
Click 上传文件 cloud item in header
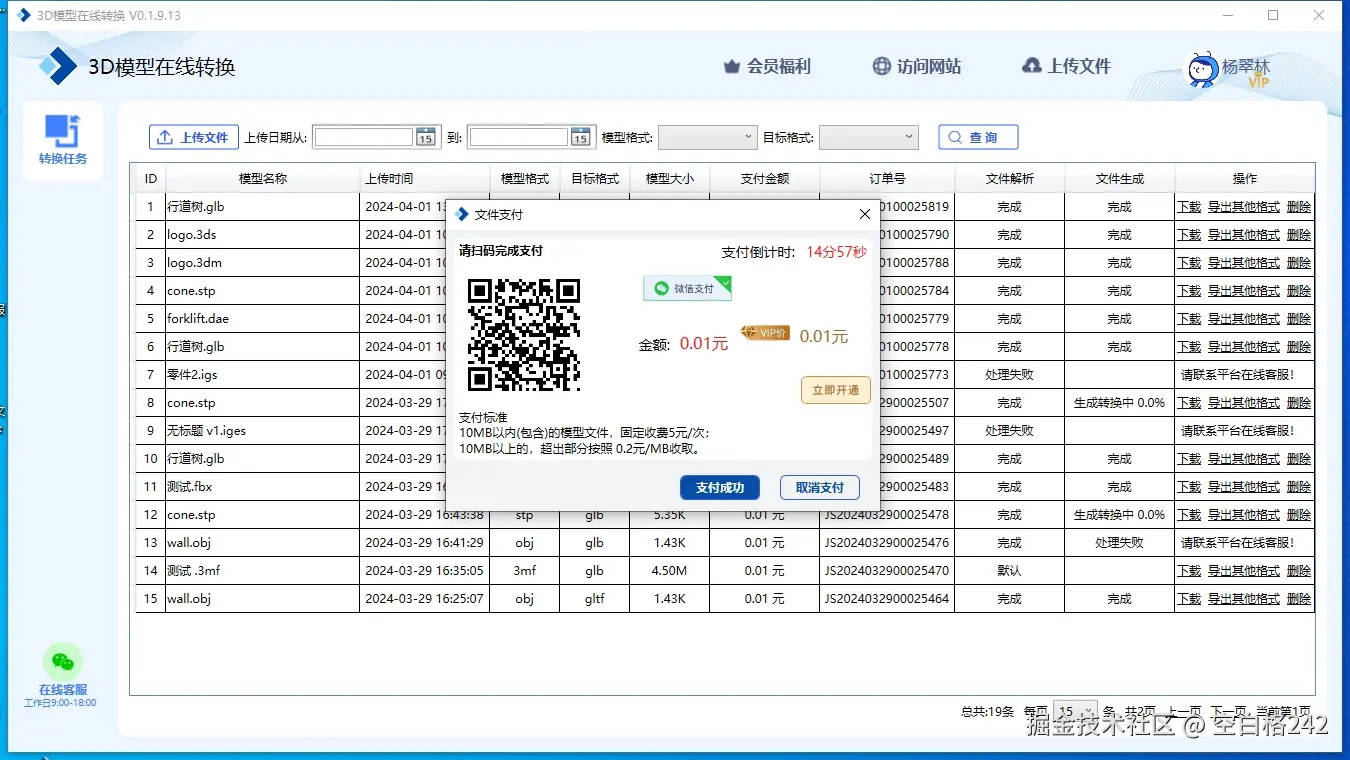point(1066,67)
